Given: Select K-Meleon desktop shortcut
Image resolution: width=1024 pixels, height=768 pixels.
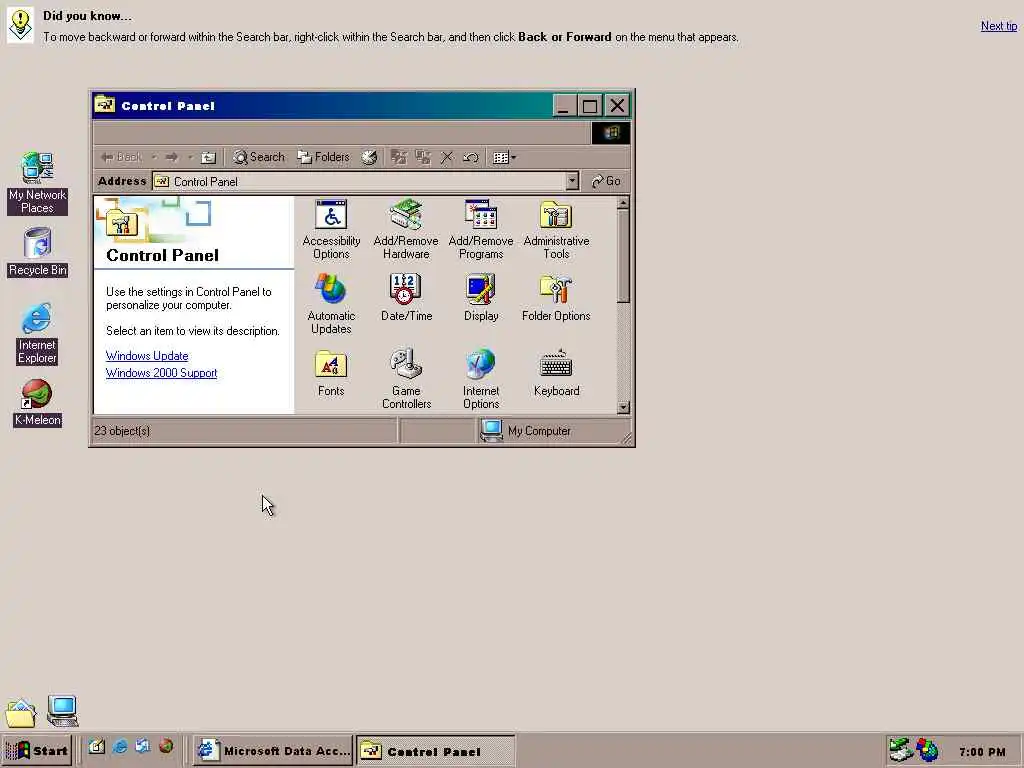Looking at the screenshot, I should 37,403.
